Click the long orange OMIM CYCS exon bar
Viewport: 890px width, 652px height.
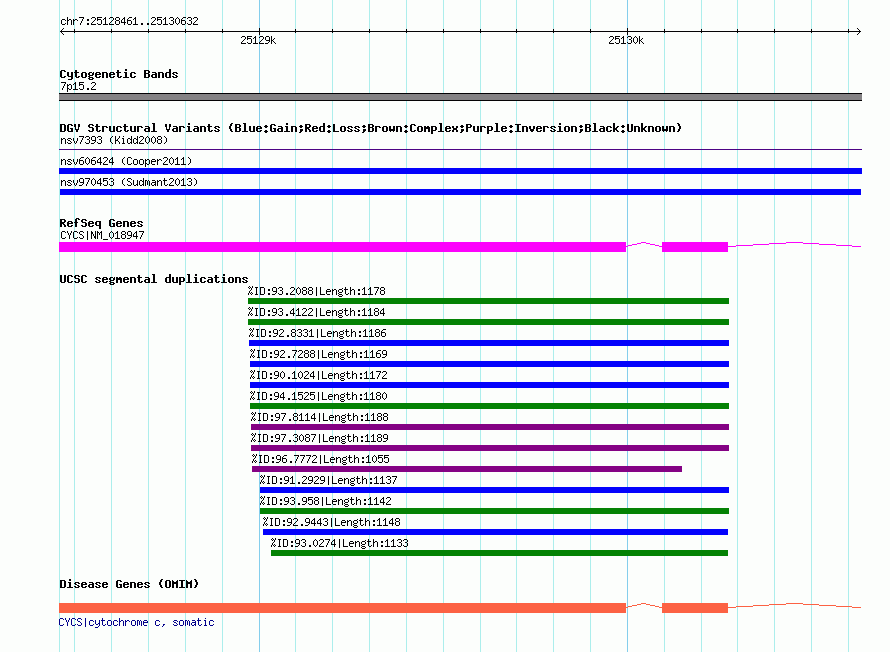tap(342, 608)
